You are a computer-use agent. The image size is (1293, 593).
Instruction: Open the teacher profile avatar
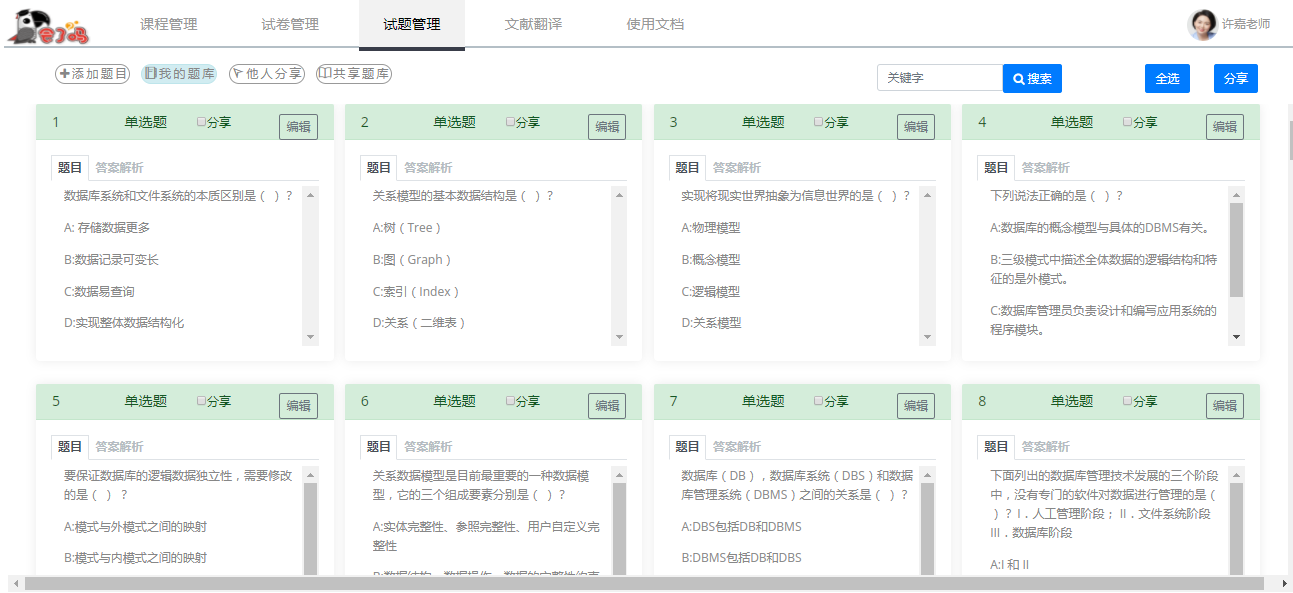pyautogui.click(x=1202, y=25)
